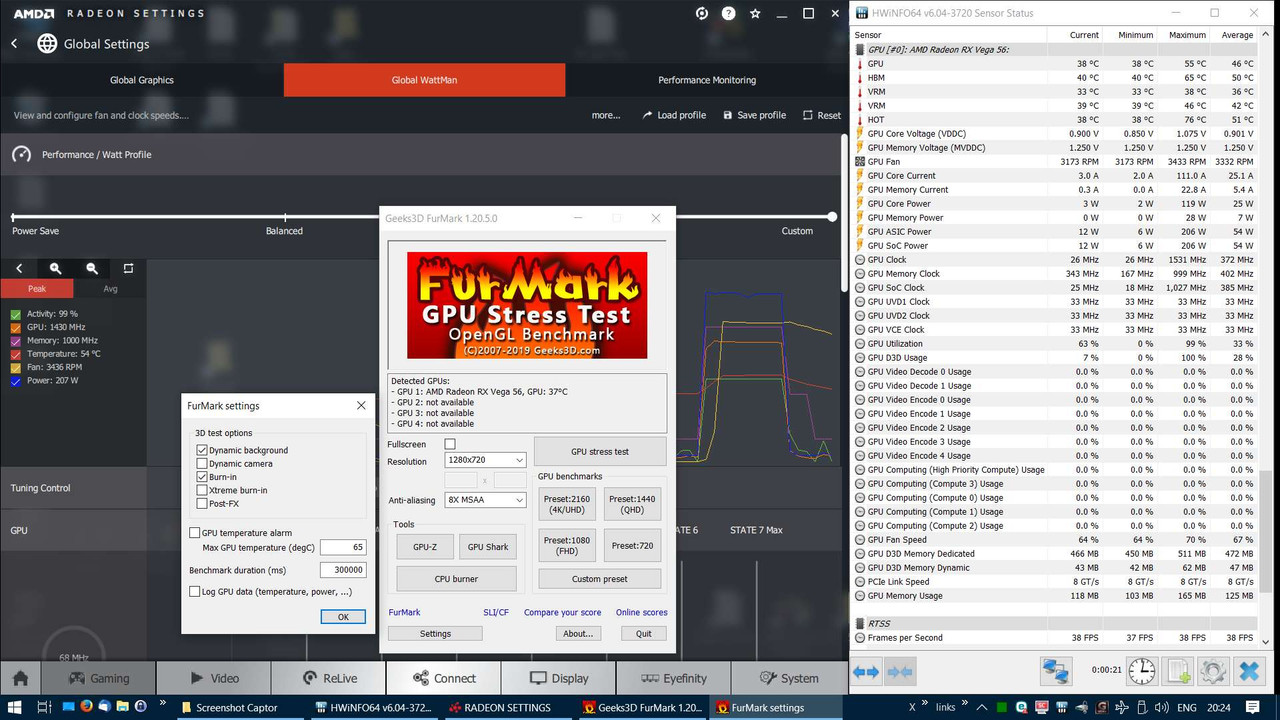Open the Gaming section in Radeon
This screenshot has height=720, width=1280.
click(98, 678)
